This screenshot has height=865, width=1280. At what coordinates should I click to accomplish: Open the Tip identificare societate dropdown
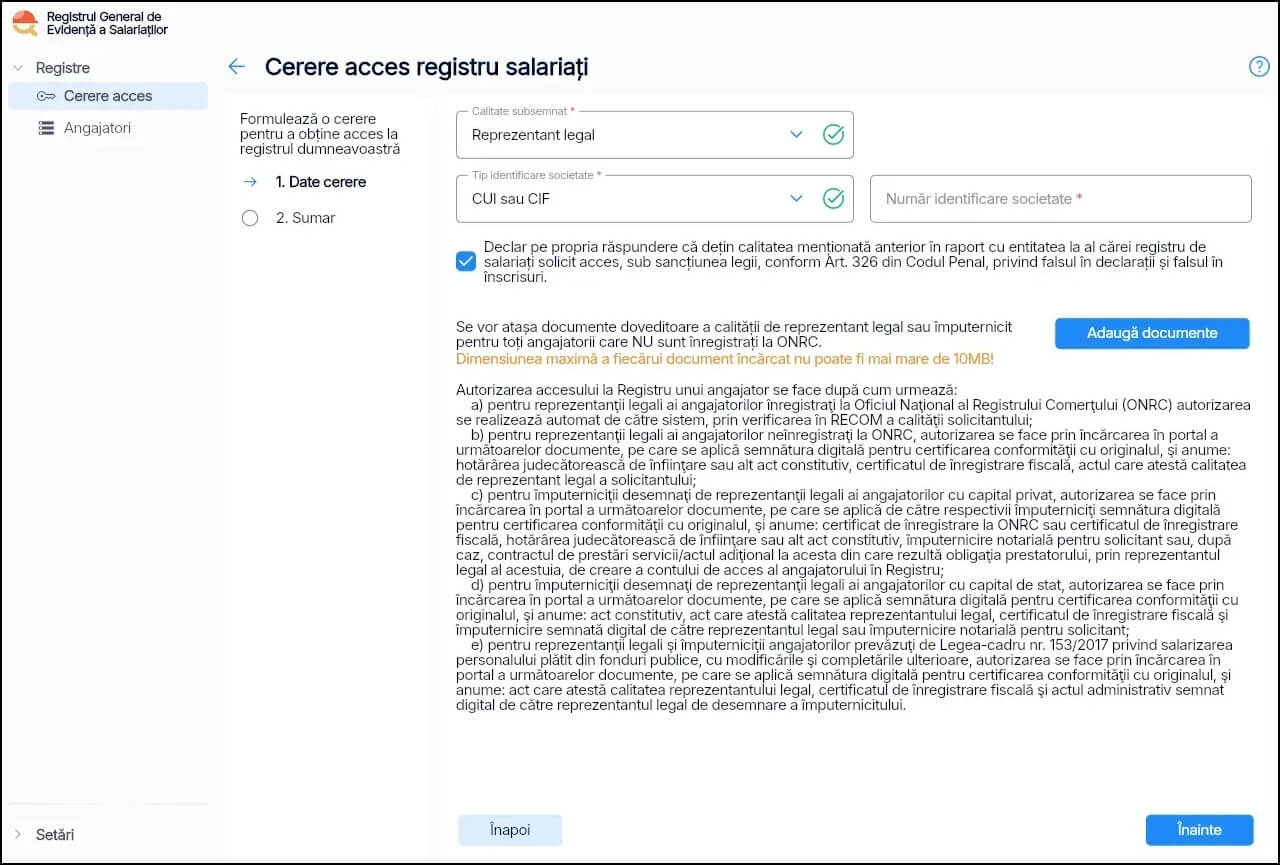click(x=655, y=199)
